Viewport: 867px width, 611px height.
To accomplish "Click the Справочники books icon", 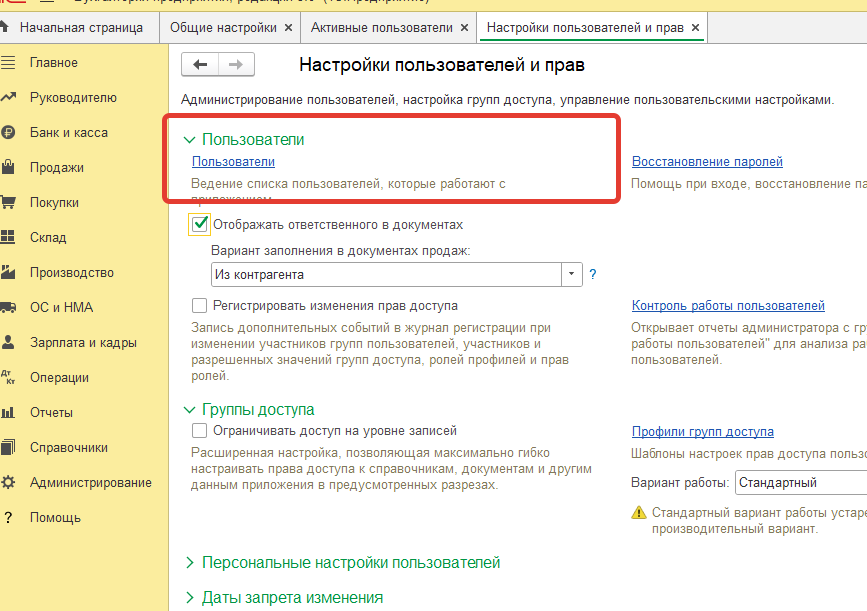I will point(8,447).
